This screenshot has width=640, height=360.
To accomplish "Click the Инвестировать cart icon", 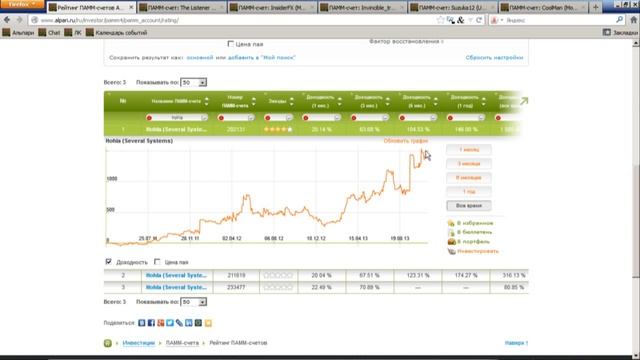I will coord(451,251).
